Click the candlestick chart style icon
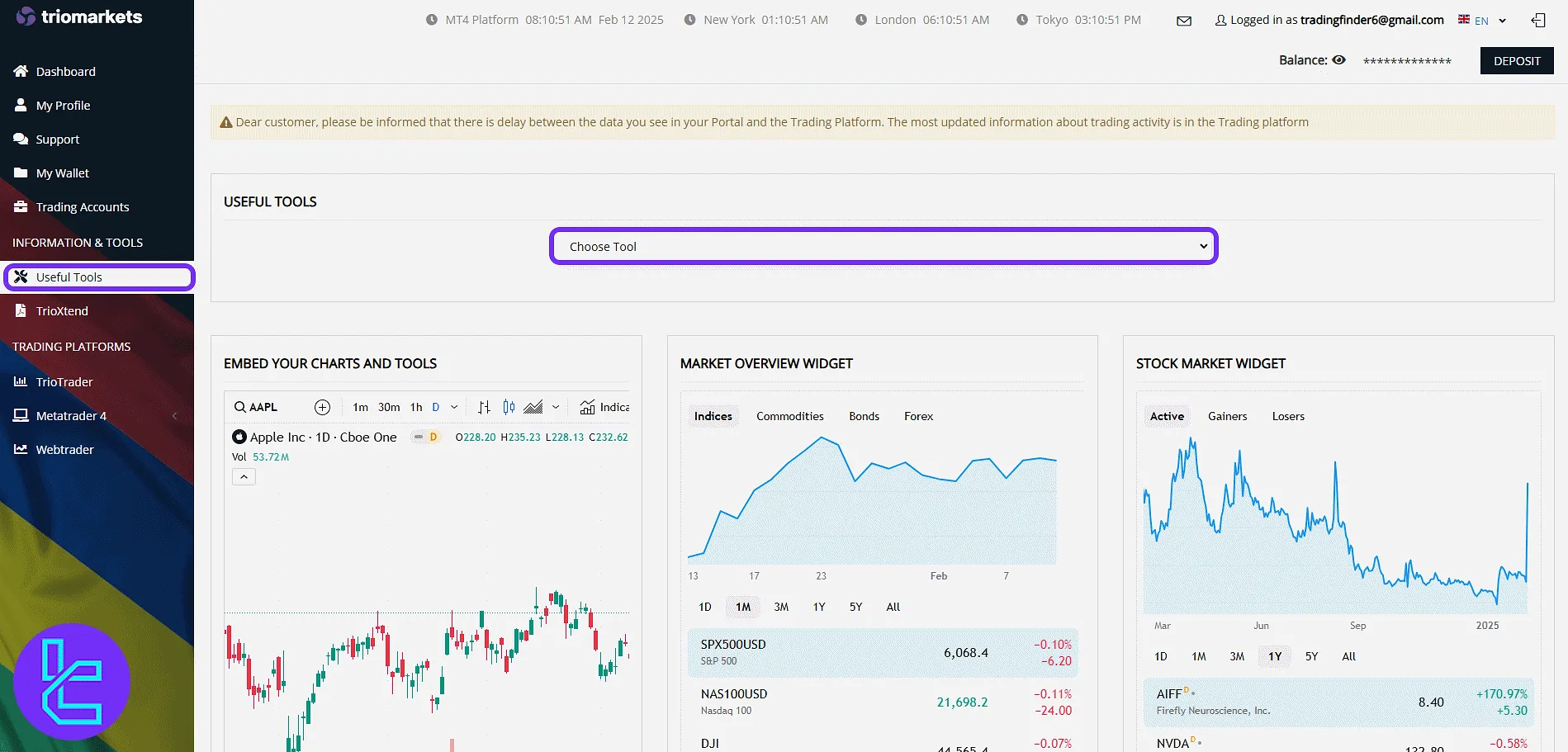 pyautogui.click(x=509, y=407)
